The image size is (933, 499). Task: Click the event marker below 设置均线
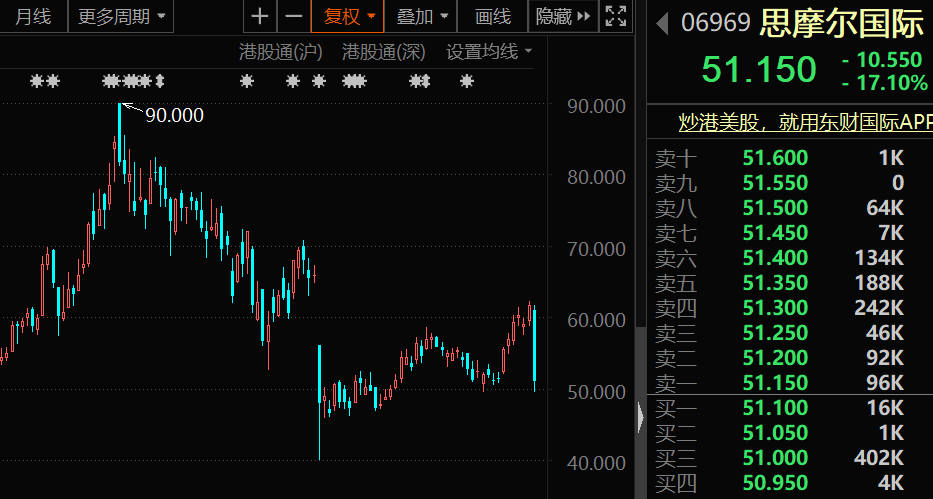coord(466,81)
